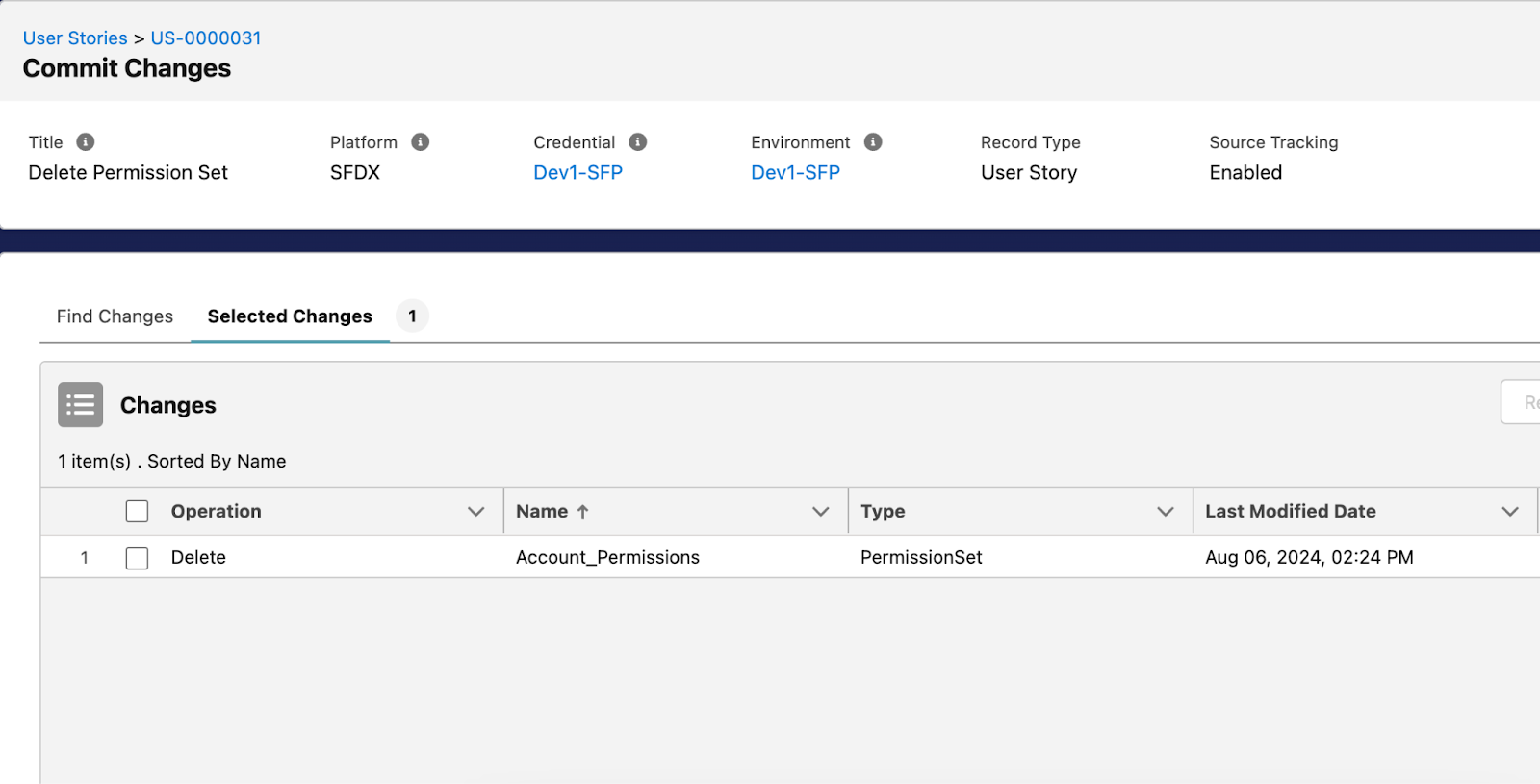Open the Dev1-SFP environment link

(795, 173)
